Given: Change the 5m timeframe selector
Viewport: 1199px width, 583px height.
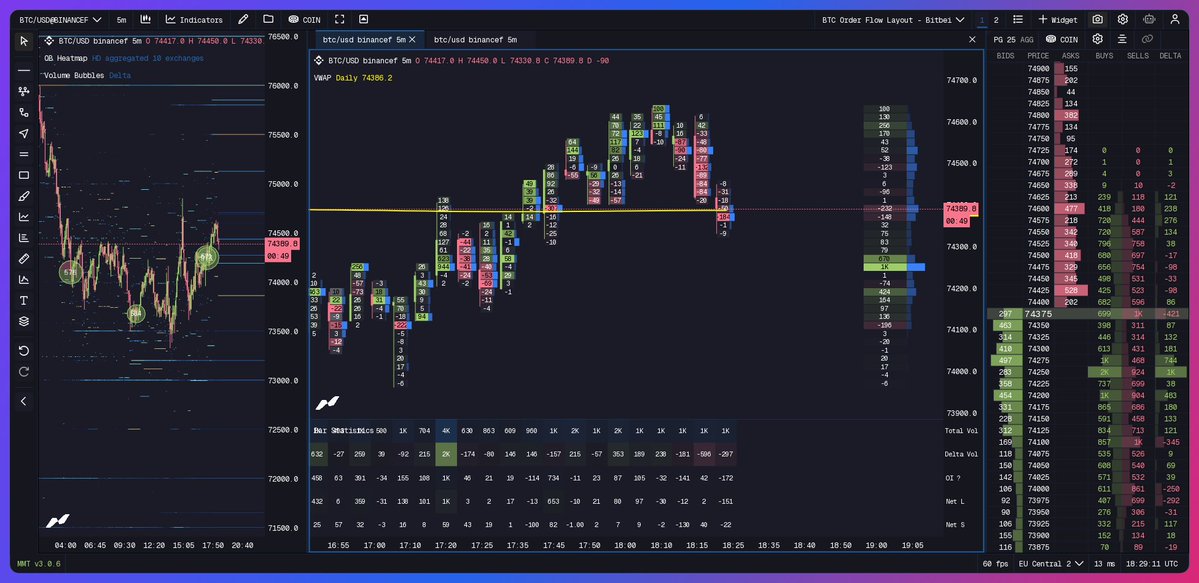Looking at the screenshot, I should [x=122, y=19].
